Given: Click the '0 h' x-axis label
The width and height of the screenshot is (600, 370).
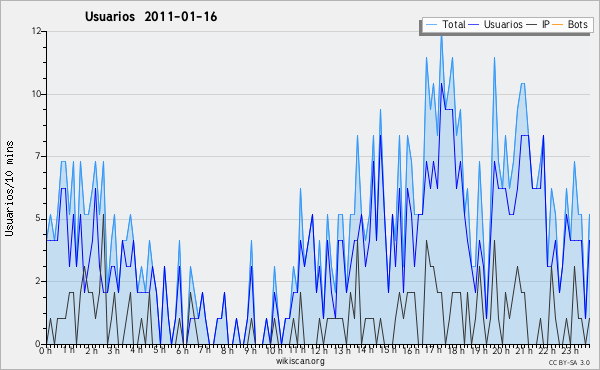Looking at the screenshot, I should point(45,350).
